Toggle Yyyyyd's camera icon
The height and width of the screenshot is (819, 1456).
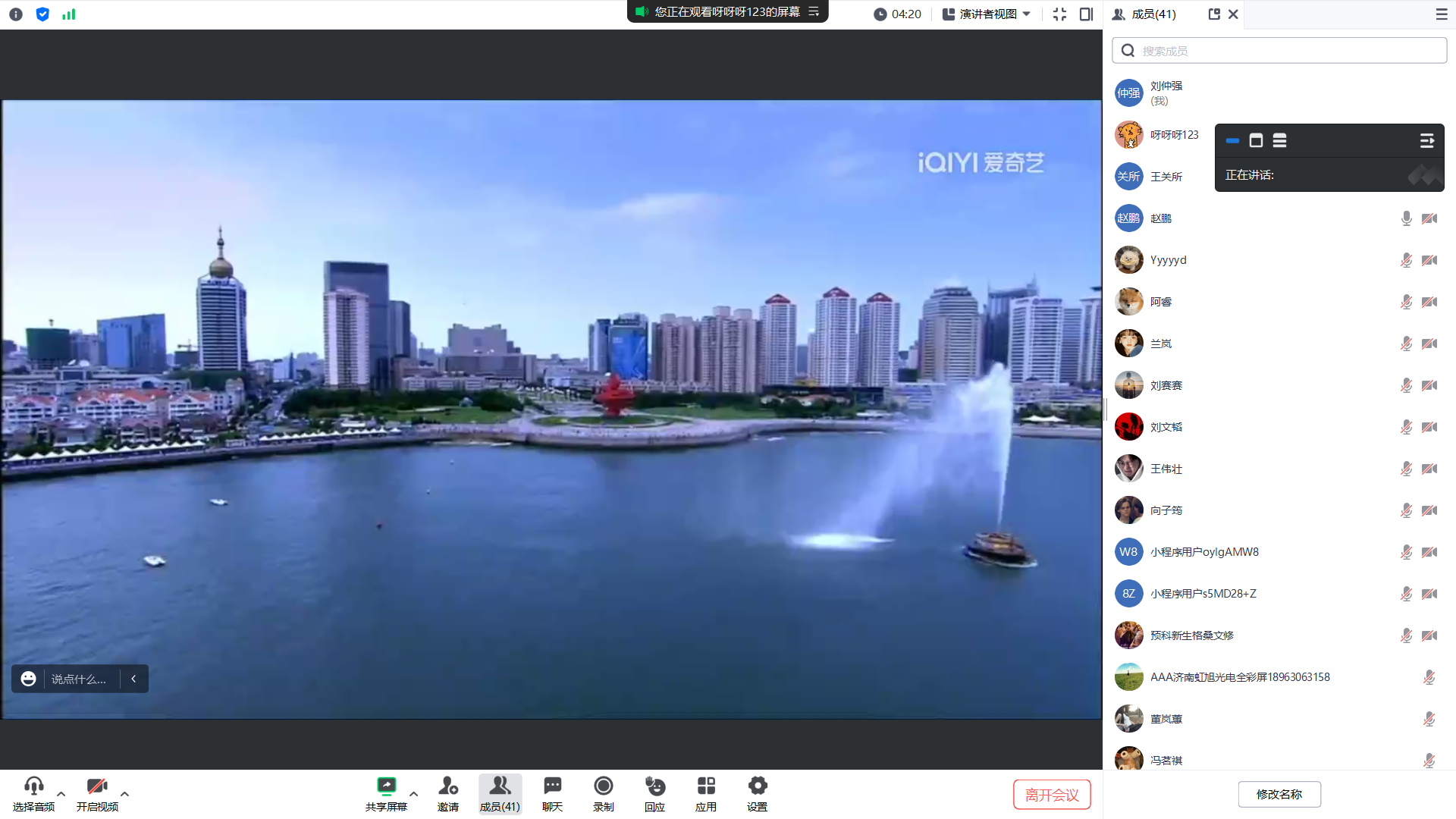1429,260
